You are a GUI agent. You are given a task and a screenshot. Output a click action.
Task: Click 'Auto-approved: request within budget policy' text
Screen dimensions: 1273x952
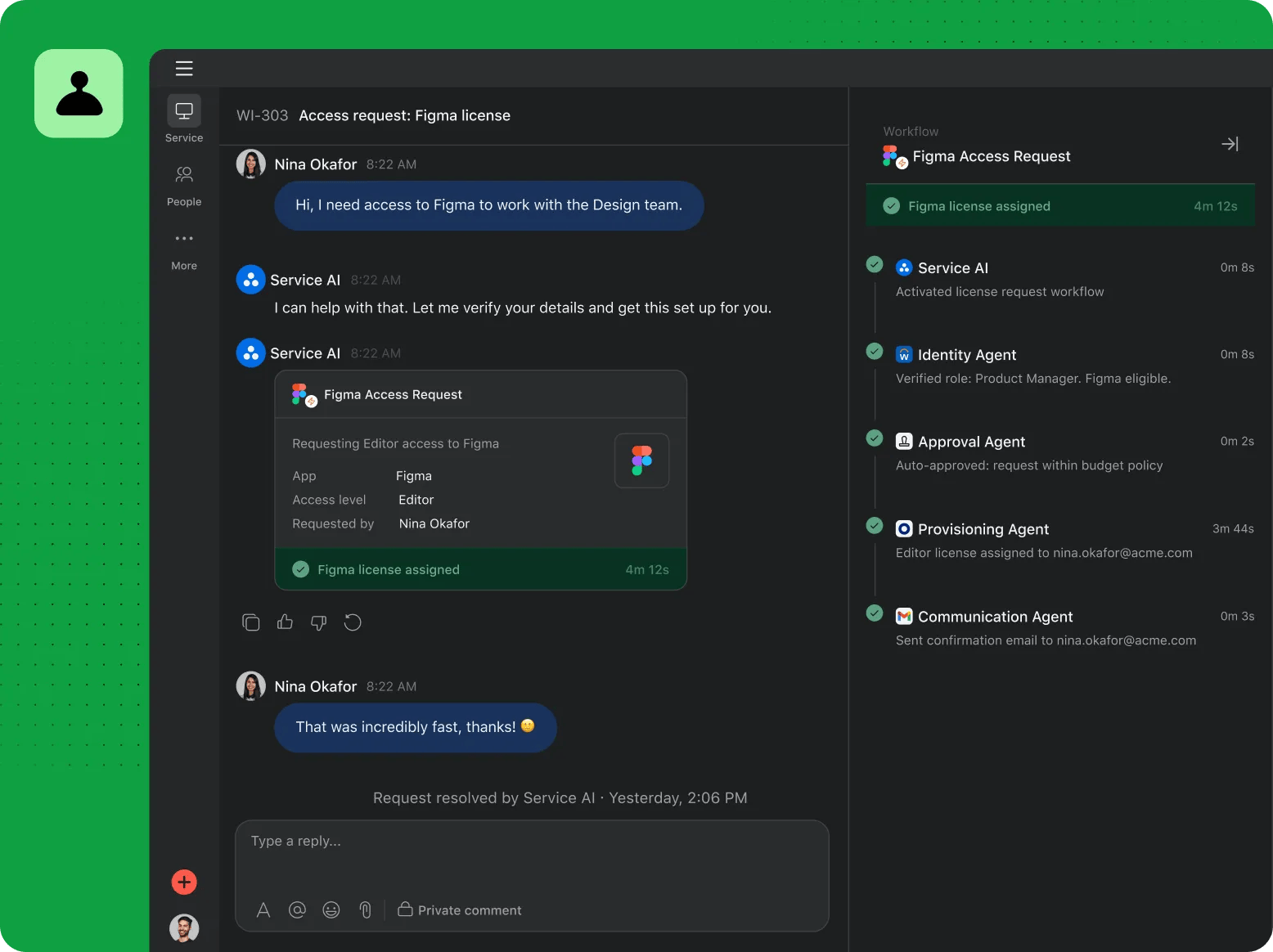point(1029,465)
